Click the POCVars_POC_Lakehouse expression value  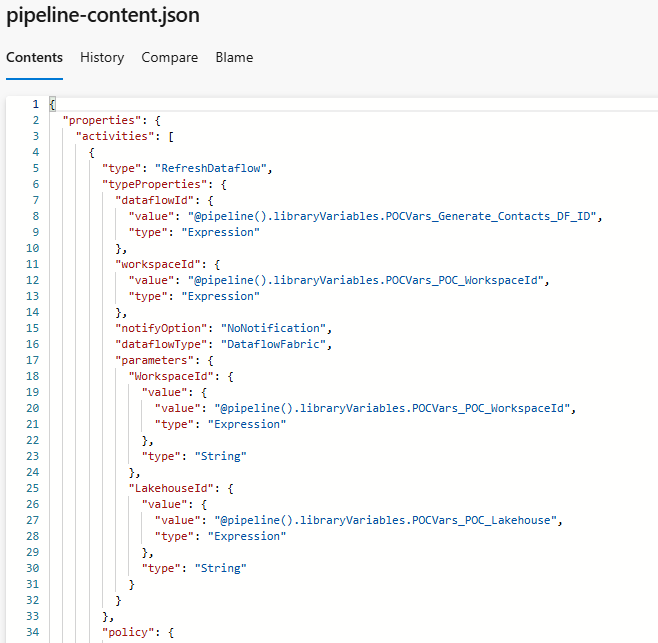pyautogui.click(x=385, y=520)
